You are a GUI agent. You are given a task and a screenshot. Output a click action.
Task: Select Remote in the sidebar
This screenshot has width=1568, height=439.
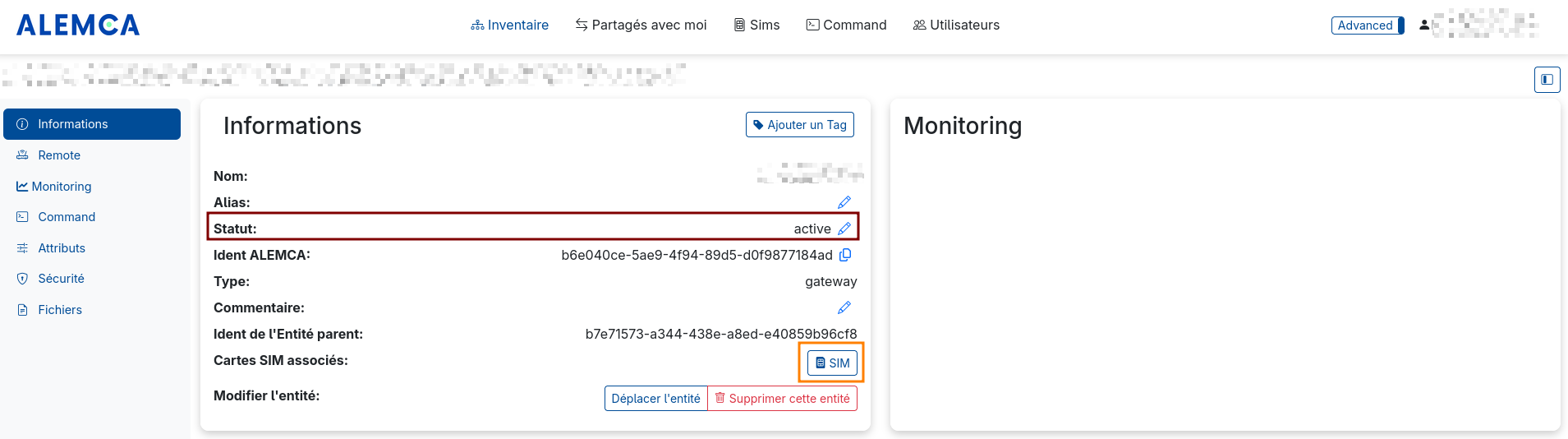click(59, 155)
